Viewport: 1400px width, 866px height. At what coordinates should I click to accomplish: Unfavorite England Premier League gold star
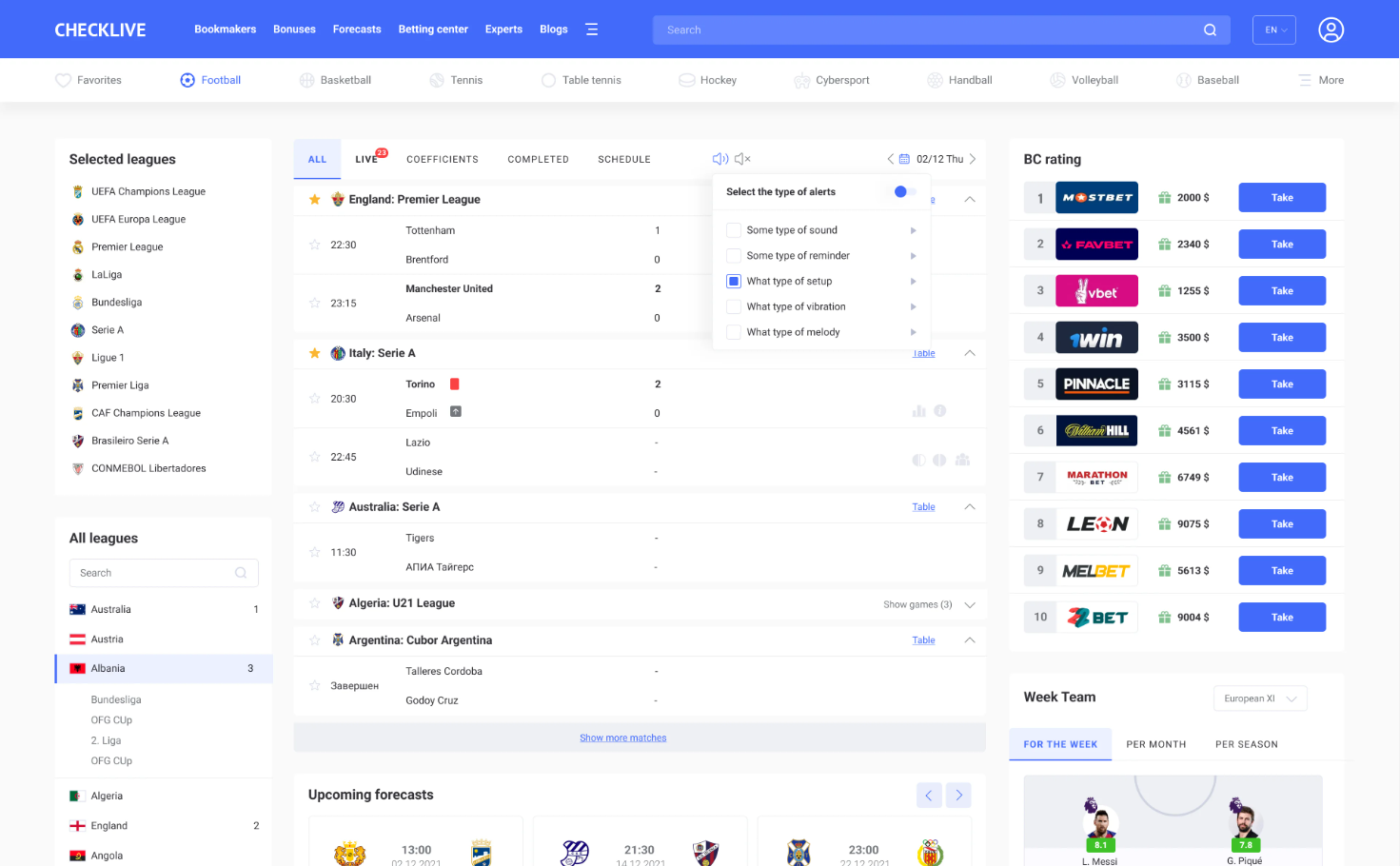[x=315, y=200]
